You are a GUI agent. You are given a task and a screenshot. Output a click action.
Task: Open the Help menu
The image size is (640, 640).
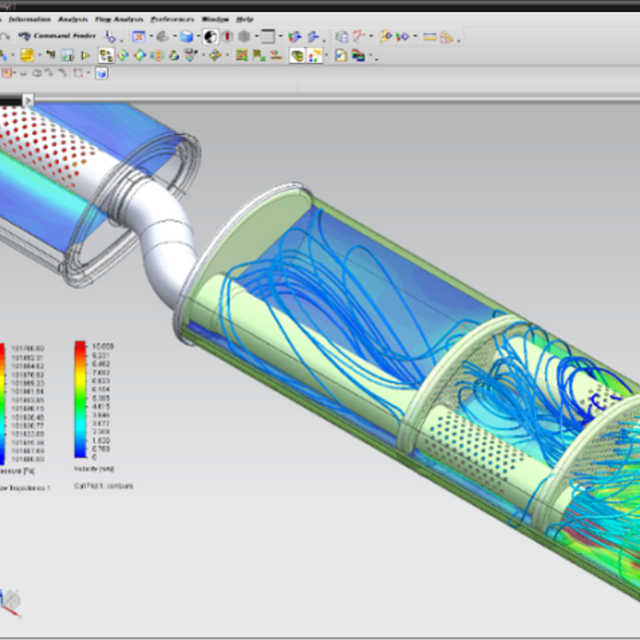[245, 19]
